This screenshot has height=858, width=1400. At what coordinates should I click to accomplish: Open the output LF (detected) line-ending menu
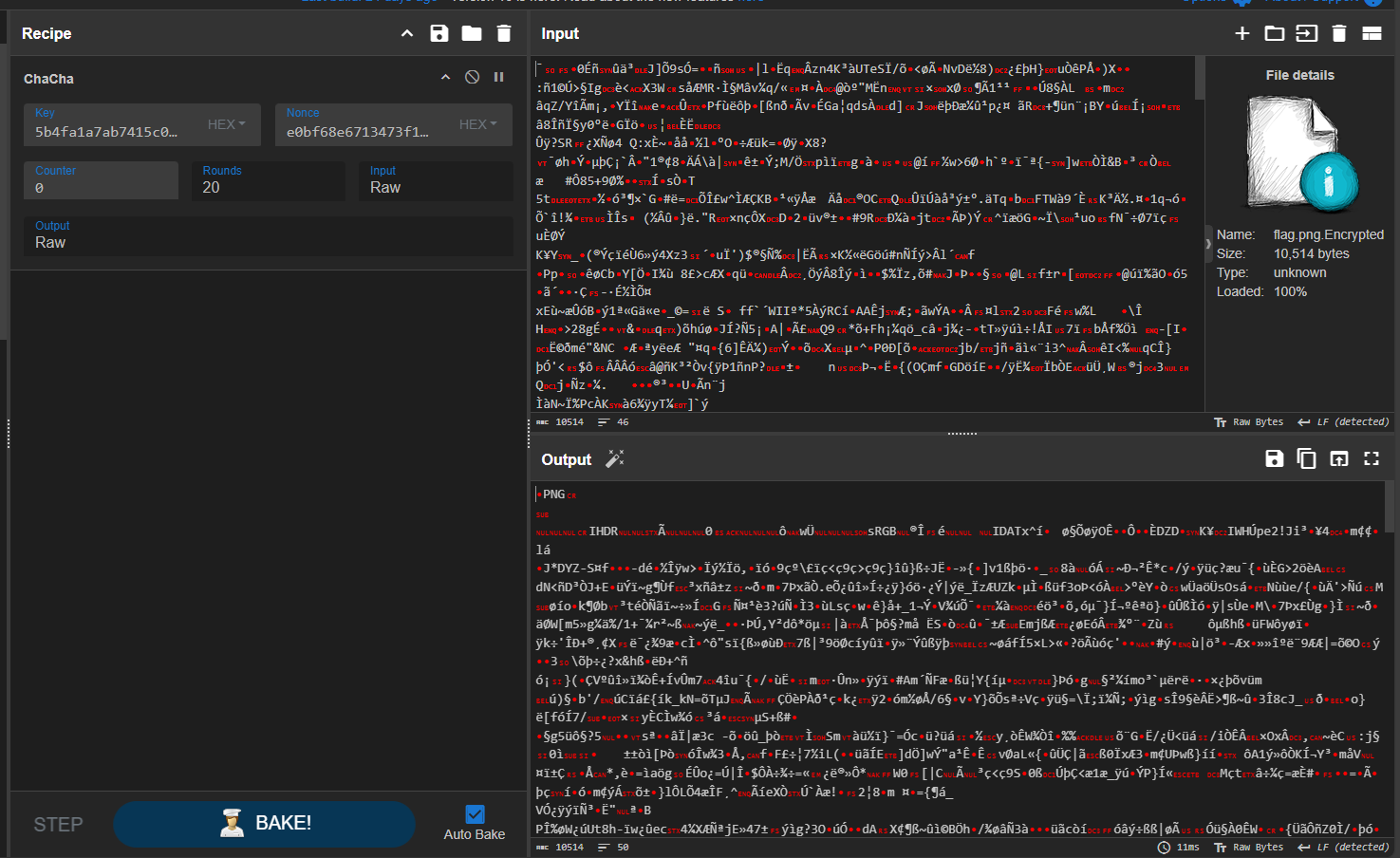tap(1343, 847)
